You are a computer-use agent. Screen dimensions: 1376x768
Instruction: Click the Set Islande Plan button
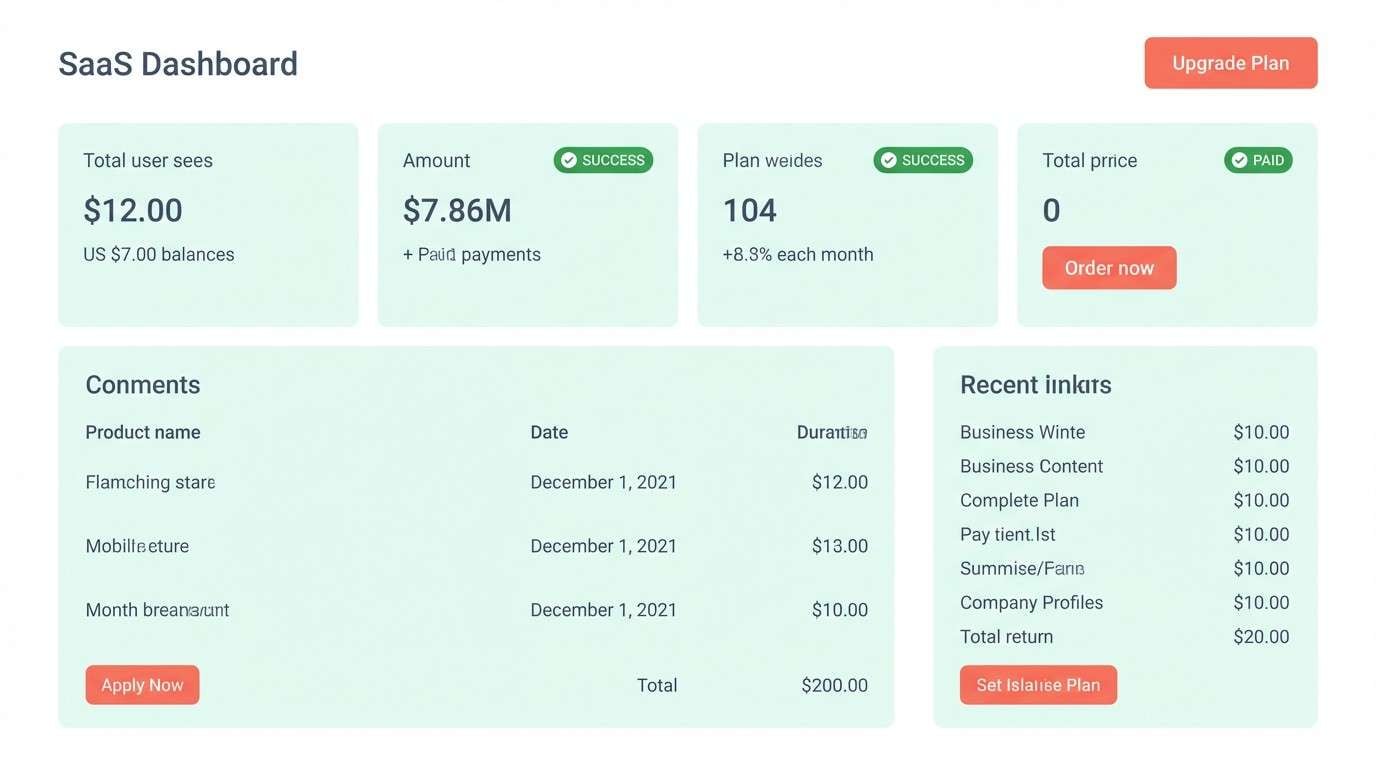coord(1038,685)
